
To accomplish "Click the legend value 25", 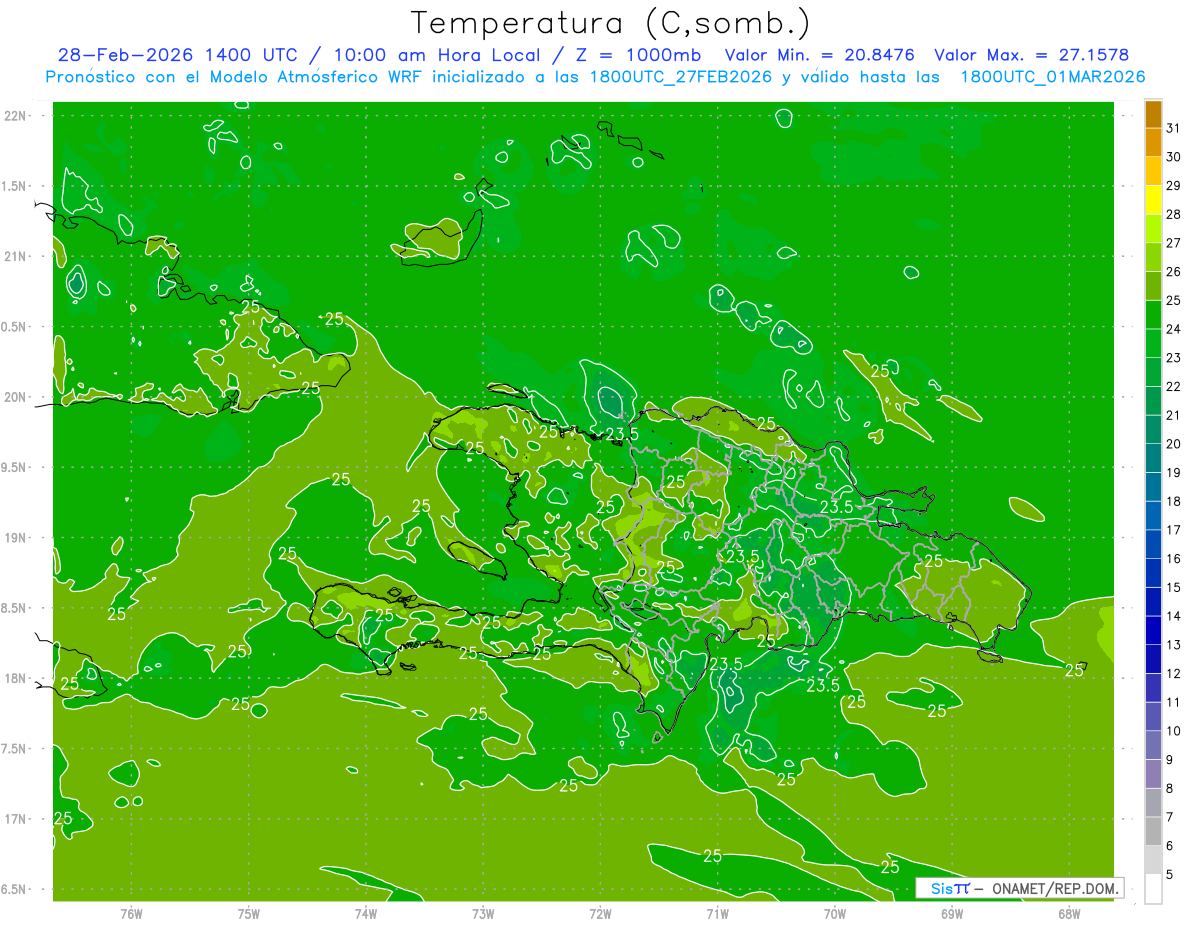I will pos(1174,300).
